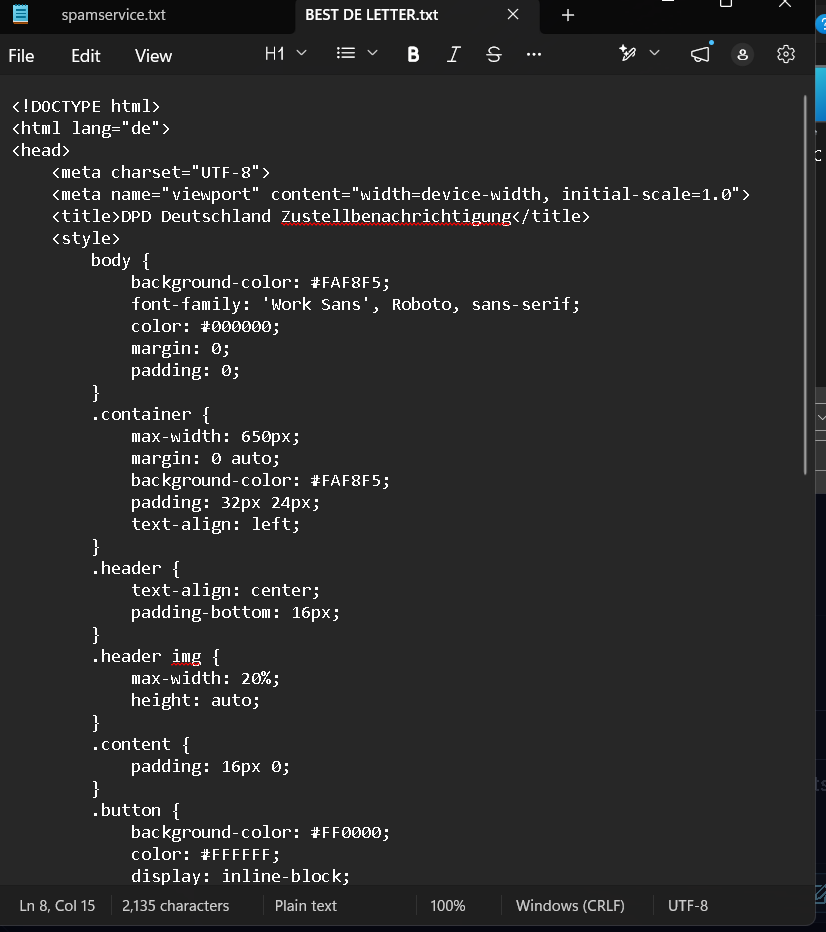Open the account profile icon
This screenshot has height=932, width=826.
pos(742,55)
